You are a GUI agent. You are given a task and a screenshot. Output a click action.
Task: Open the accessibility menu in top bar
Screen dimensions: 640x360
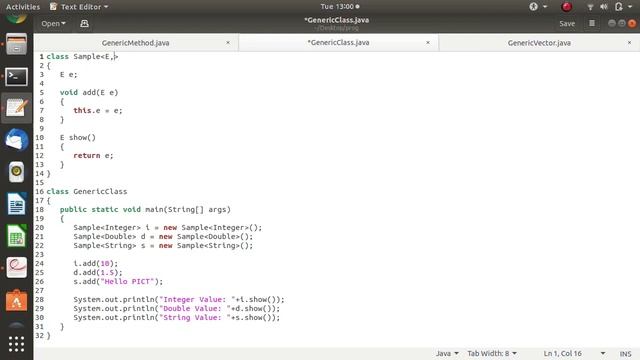[x=538, y=7]
